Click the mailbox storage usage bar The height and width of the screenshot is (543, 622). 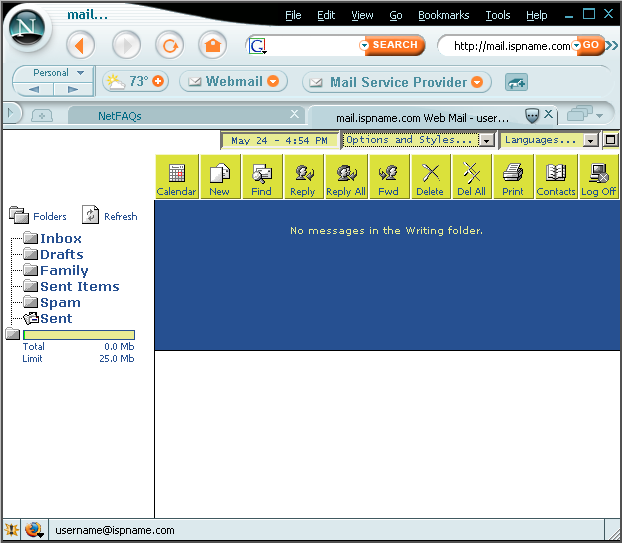tap(79, 335)
